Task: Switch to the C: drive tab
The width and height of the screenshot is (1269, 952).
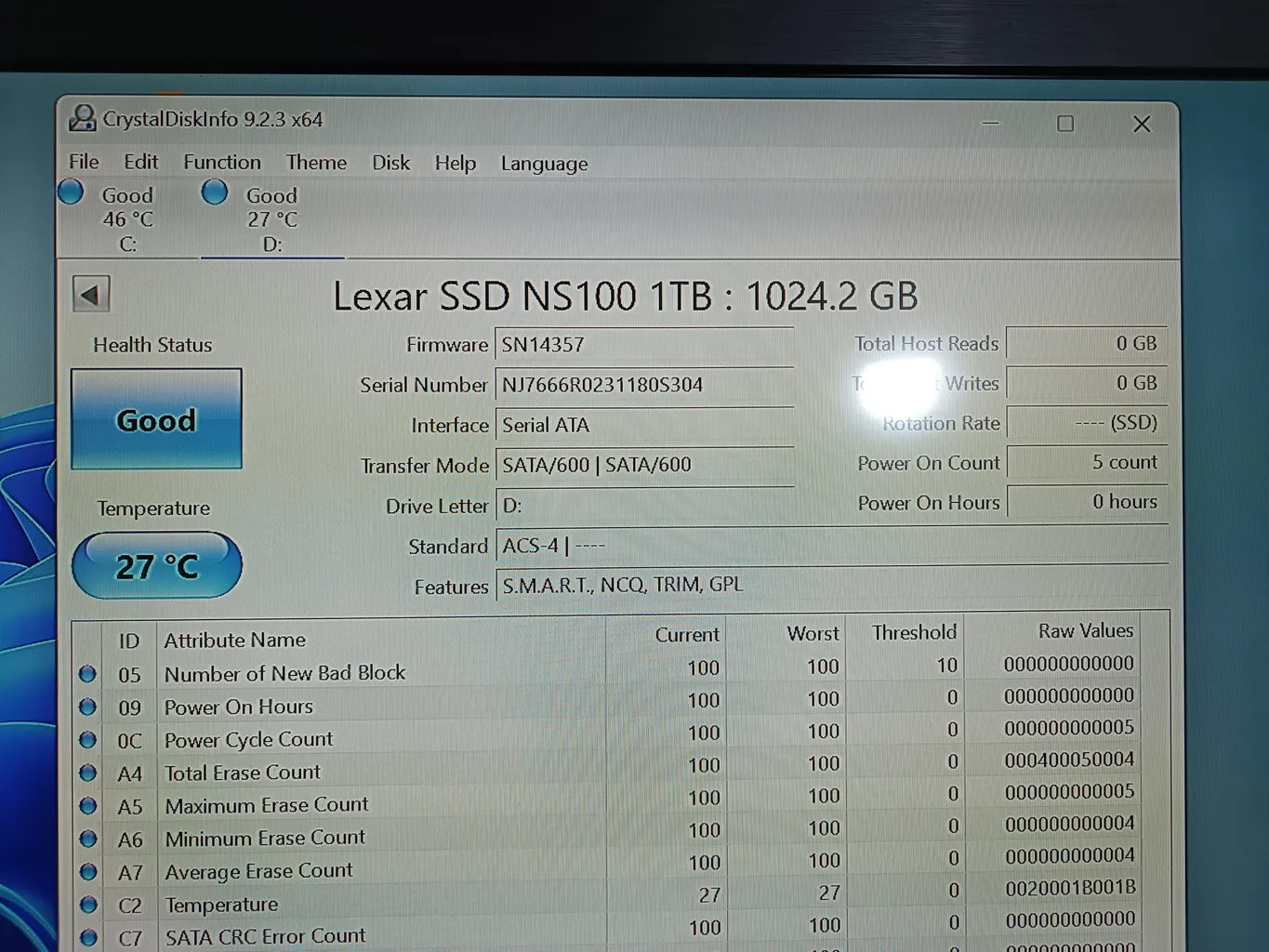Action: (128, 219)
